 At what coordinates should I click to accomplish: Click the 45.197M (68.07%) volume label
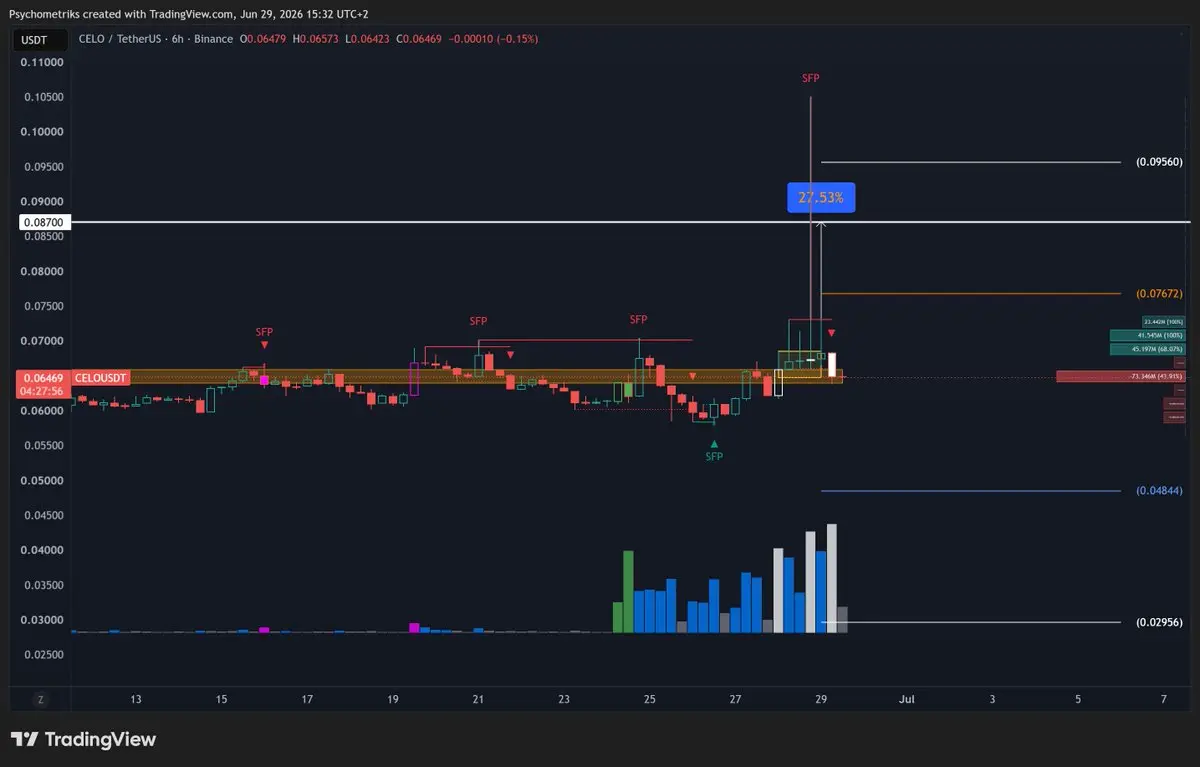coord(1147,349)
